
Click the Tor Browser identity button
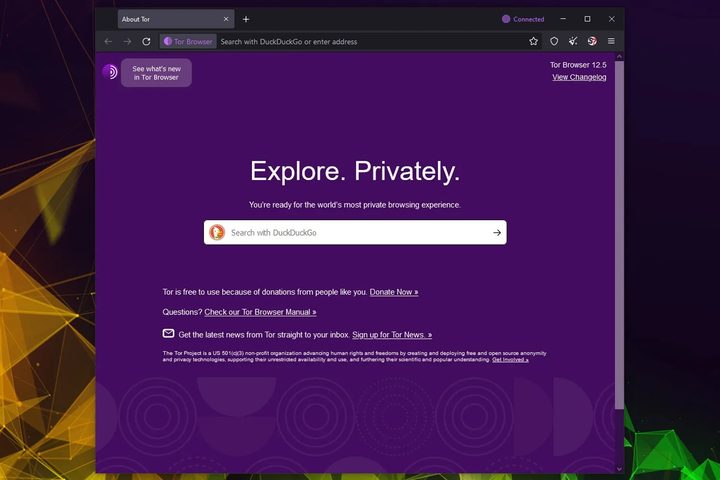pyautogui.click(x=187, y=42)
